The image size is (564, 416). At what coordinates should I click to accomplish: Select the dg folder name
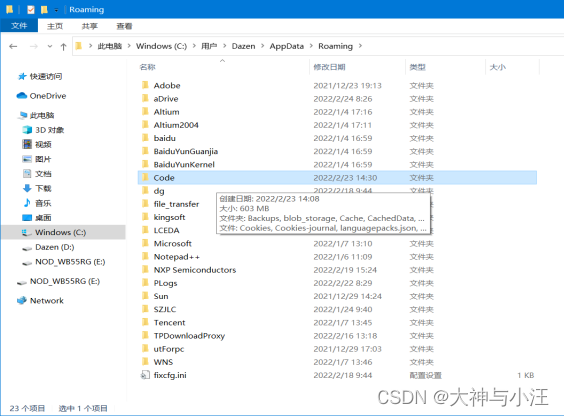[x=159, y=191]
